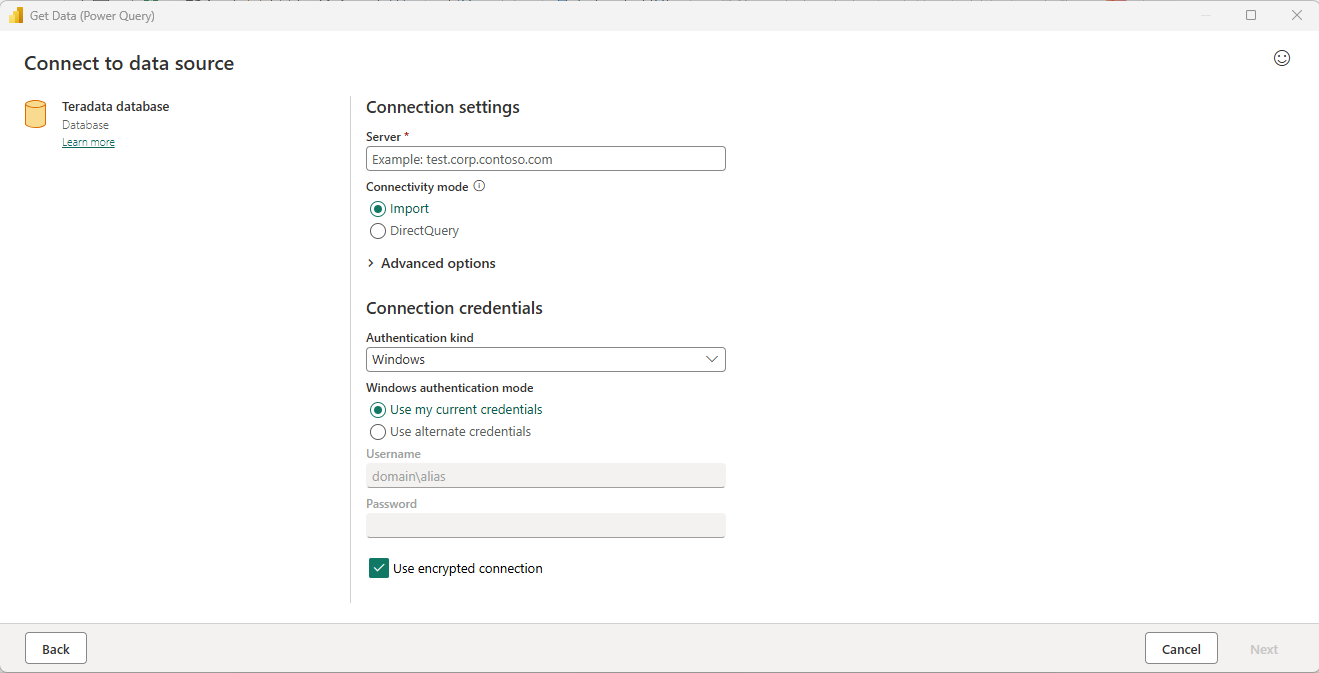Click the disabled Next button

coord(1264,648)
